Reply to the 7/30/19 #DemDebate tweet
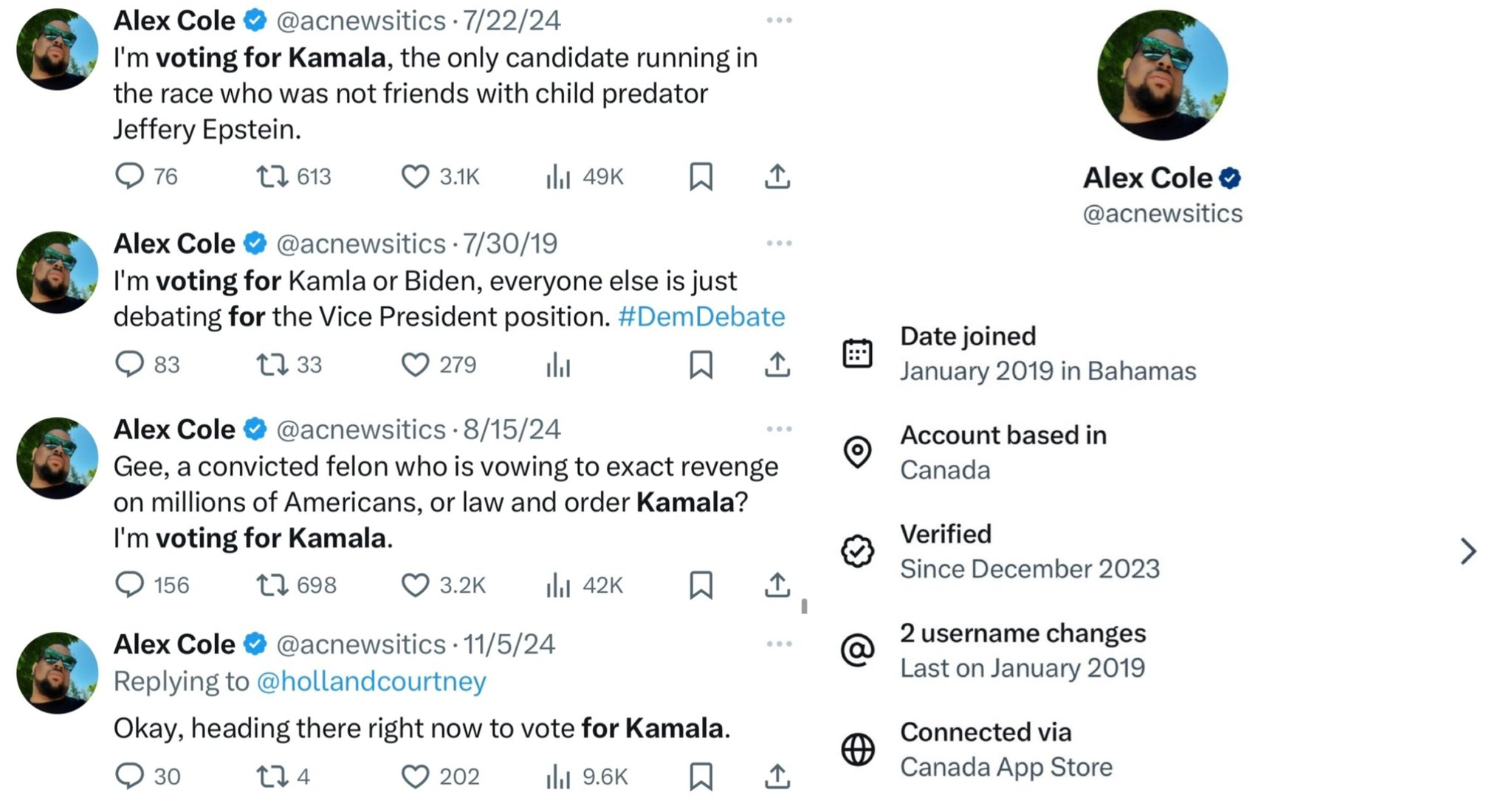 pos(130,365)
